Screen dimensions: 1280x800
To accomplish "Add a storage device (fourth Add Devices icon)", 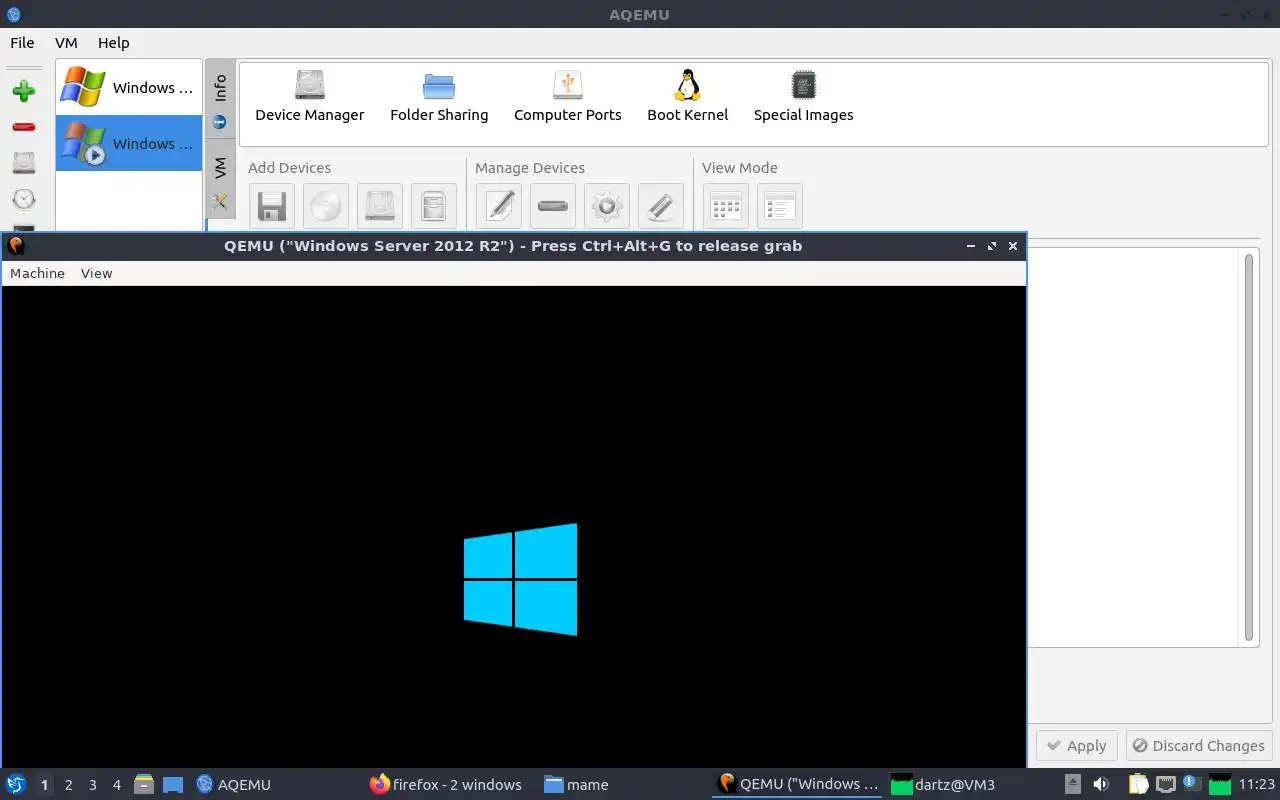I will click(434, 207).
